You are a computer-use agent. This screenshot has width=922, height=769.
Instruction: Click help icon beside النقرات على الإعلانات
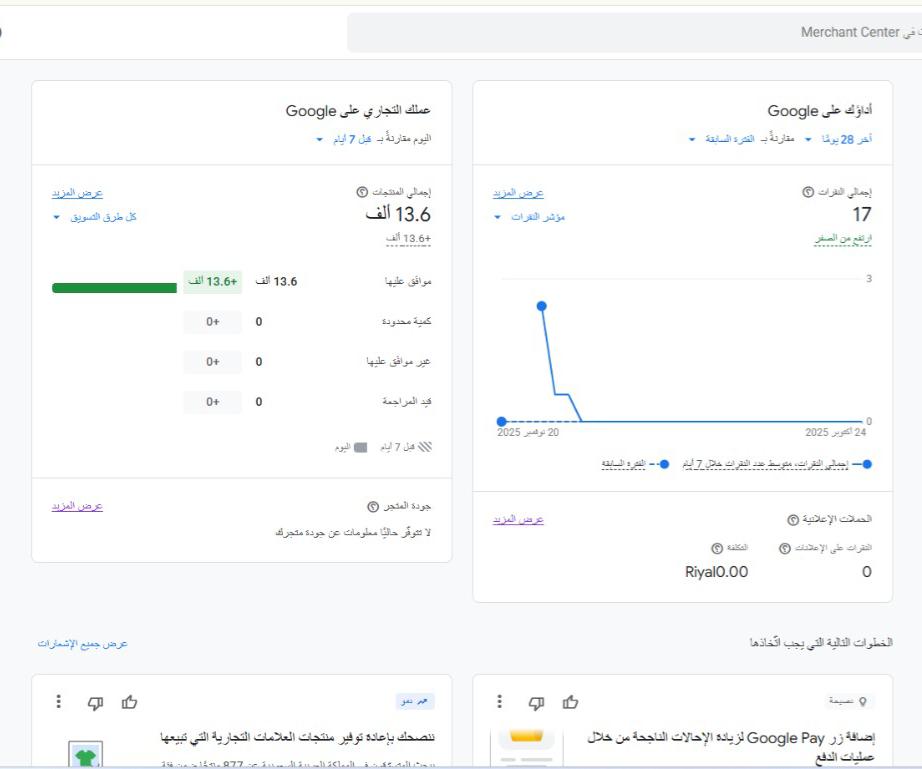coord(784,548)
